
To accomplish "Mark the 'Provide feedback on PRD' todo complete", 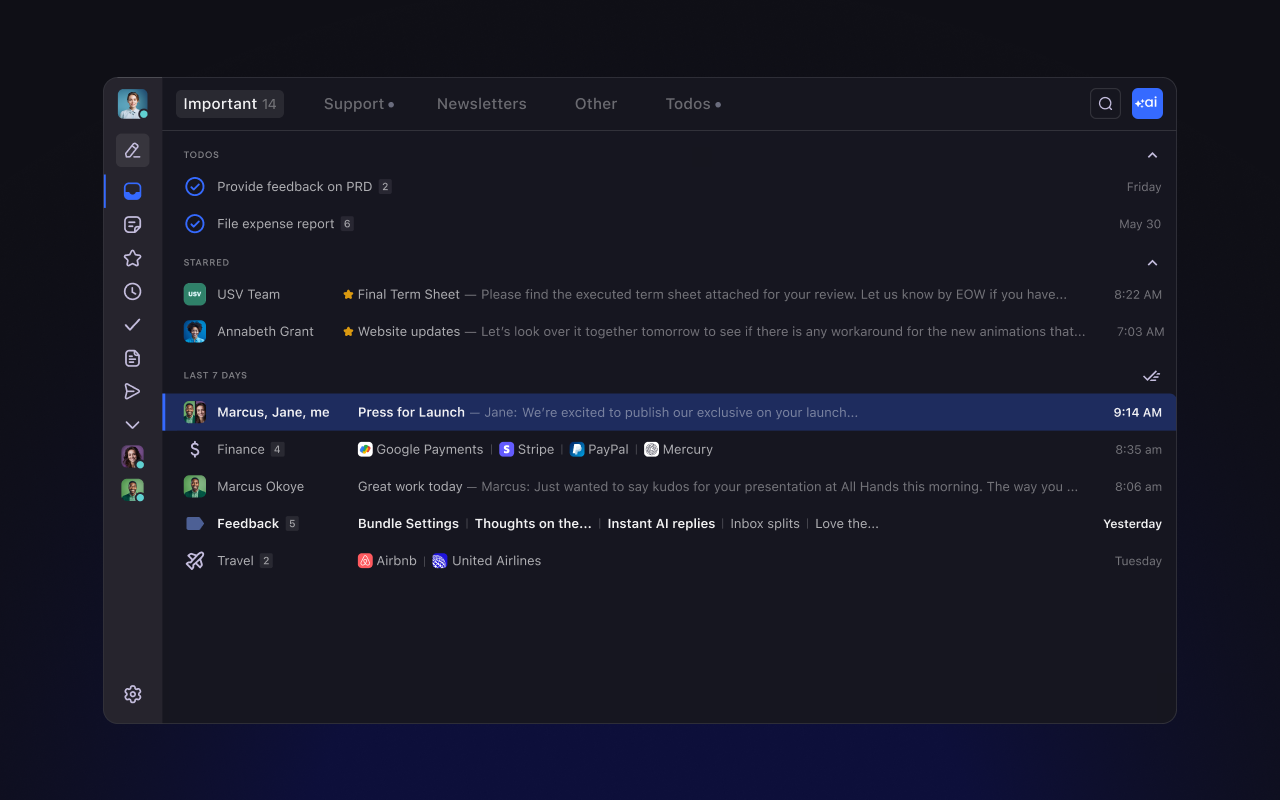I will pyautogui.click(x=194, y=186).
